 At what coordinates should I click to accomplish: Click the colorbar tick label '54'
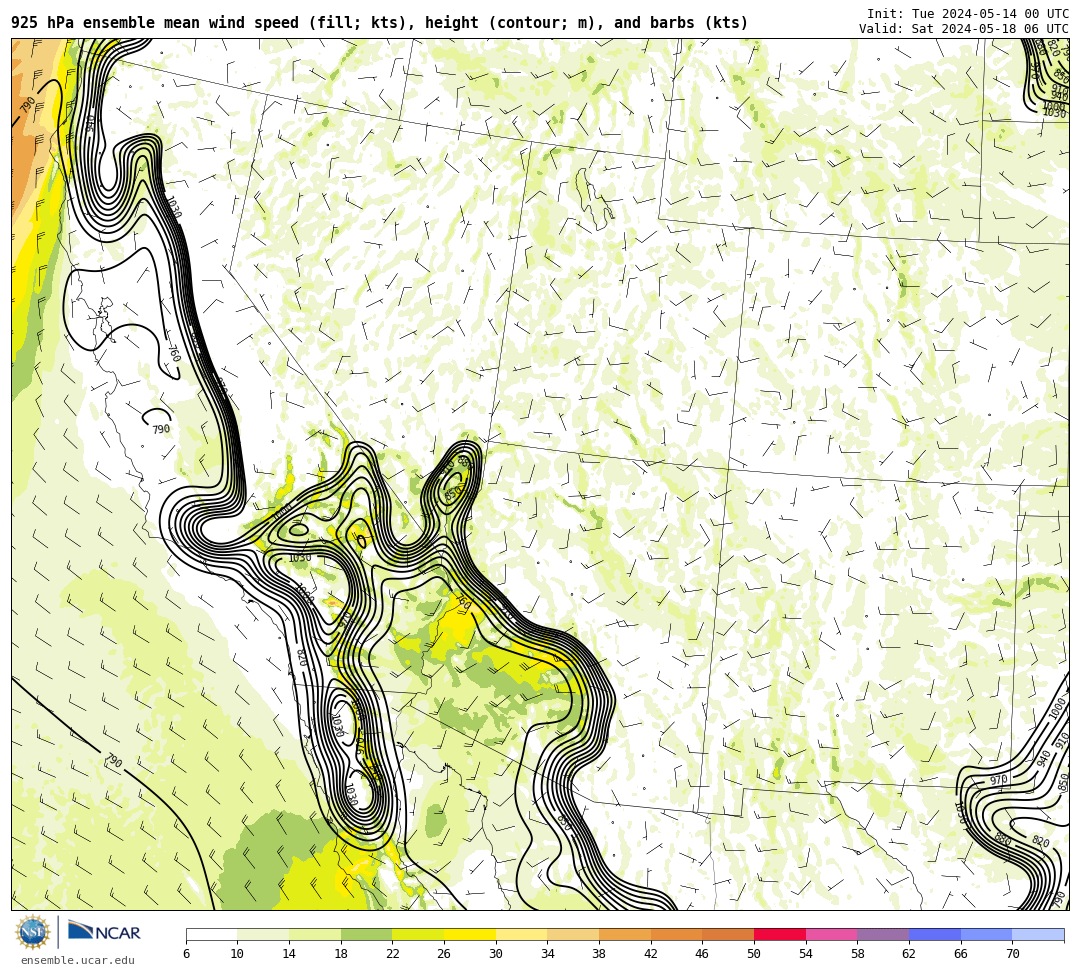pyautogui.click(x=806, y=954)
